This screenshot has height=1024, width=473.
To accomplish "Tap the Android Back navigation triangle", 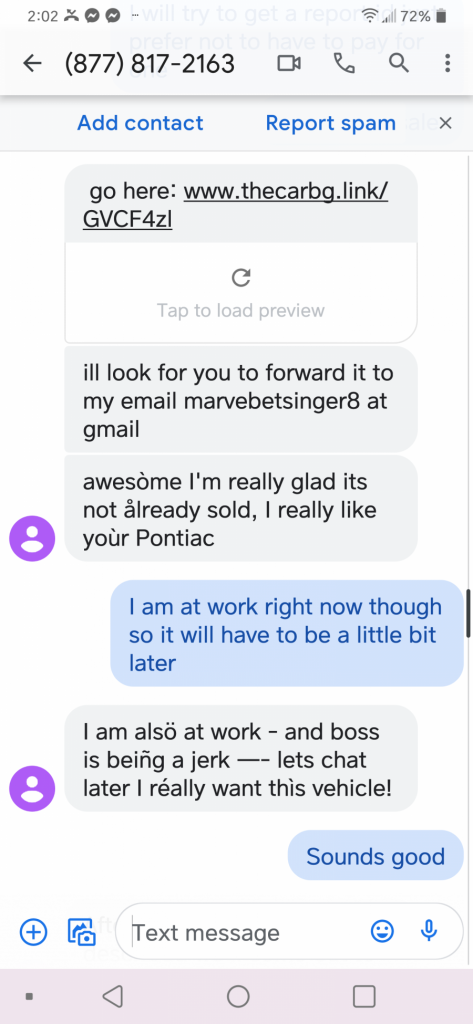I will click(x=112, y=997).
